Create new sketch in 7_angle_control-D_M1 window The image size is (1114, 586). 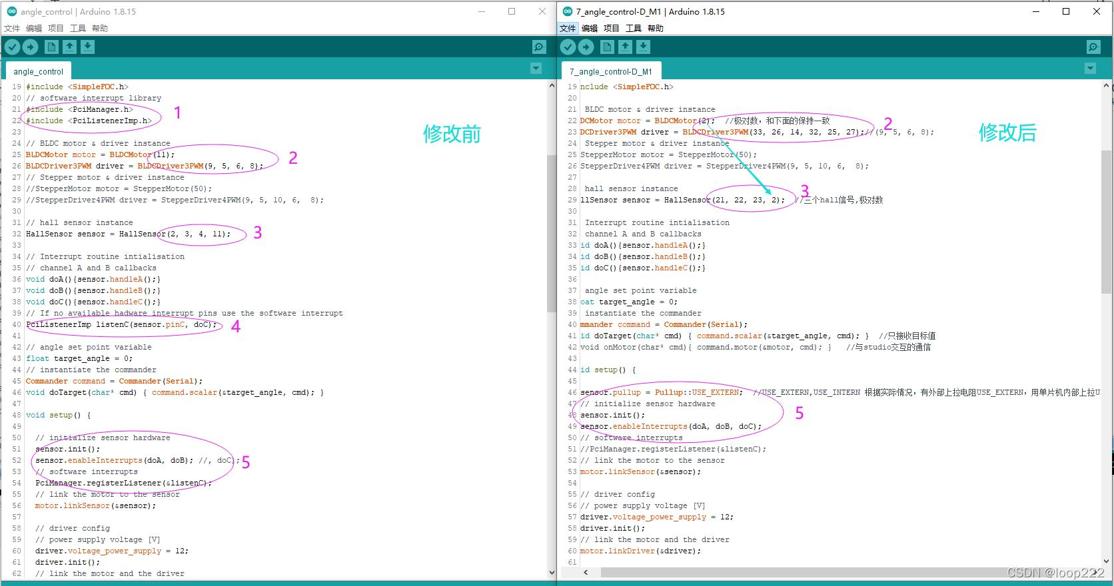pos(607,47)
